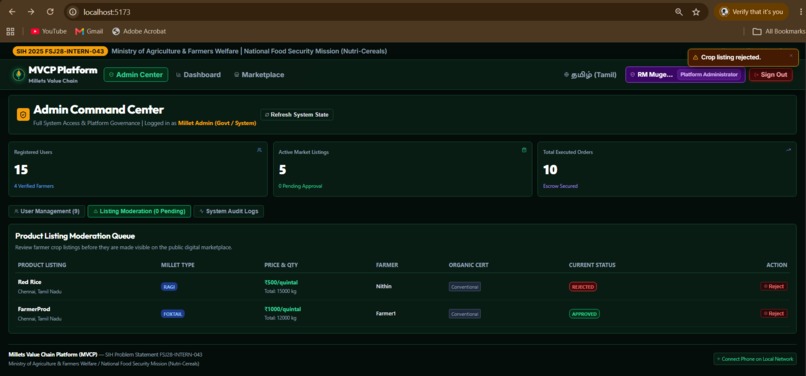806x376 pixels.
Task: Open the Marketplace nav item
Action: click(x=259, y=75)
